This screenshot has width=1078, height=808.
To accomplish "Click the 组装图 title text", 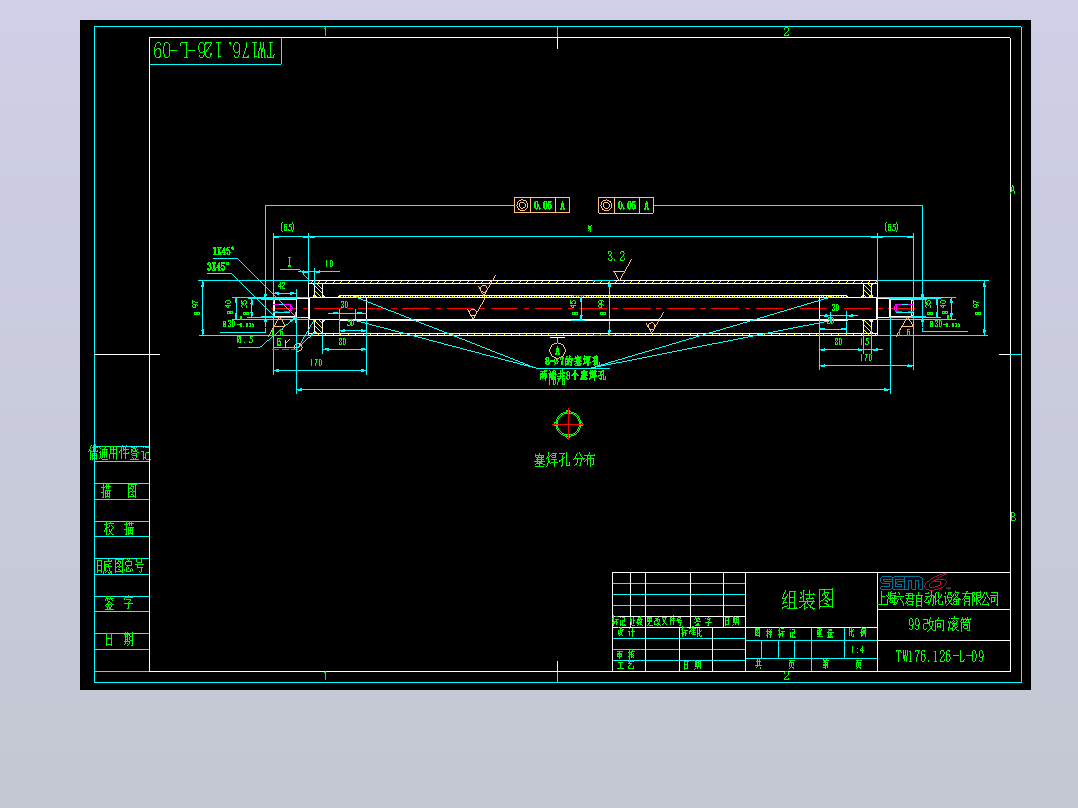I will (808, 600).
